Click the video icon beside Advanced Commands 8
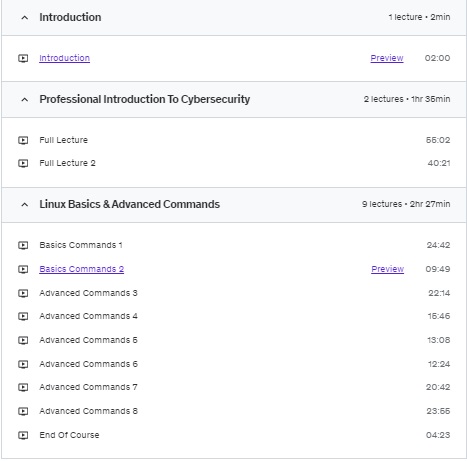This screenshot has width=467, height=461. point(23,411)
